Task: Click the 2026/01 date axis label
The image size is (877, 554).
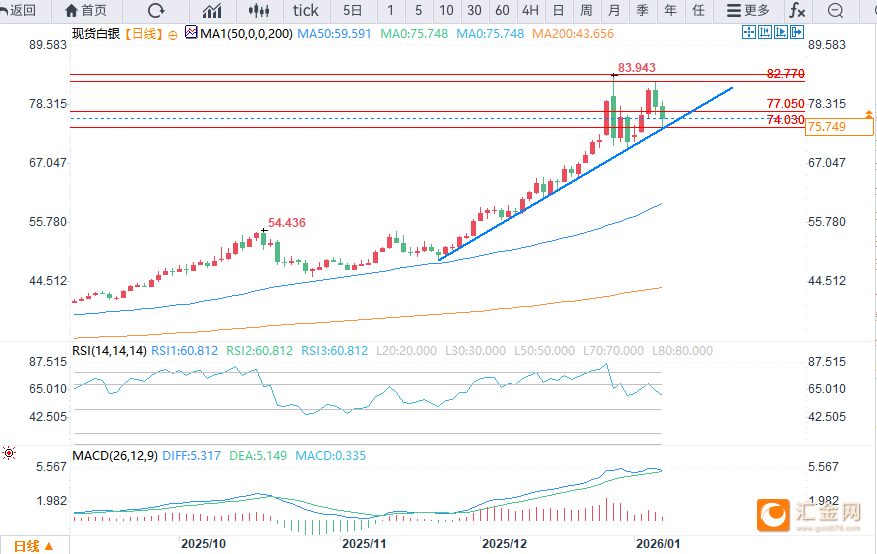Action: tap(658, 543)
